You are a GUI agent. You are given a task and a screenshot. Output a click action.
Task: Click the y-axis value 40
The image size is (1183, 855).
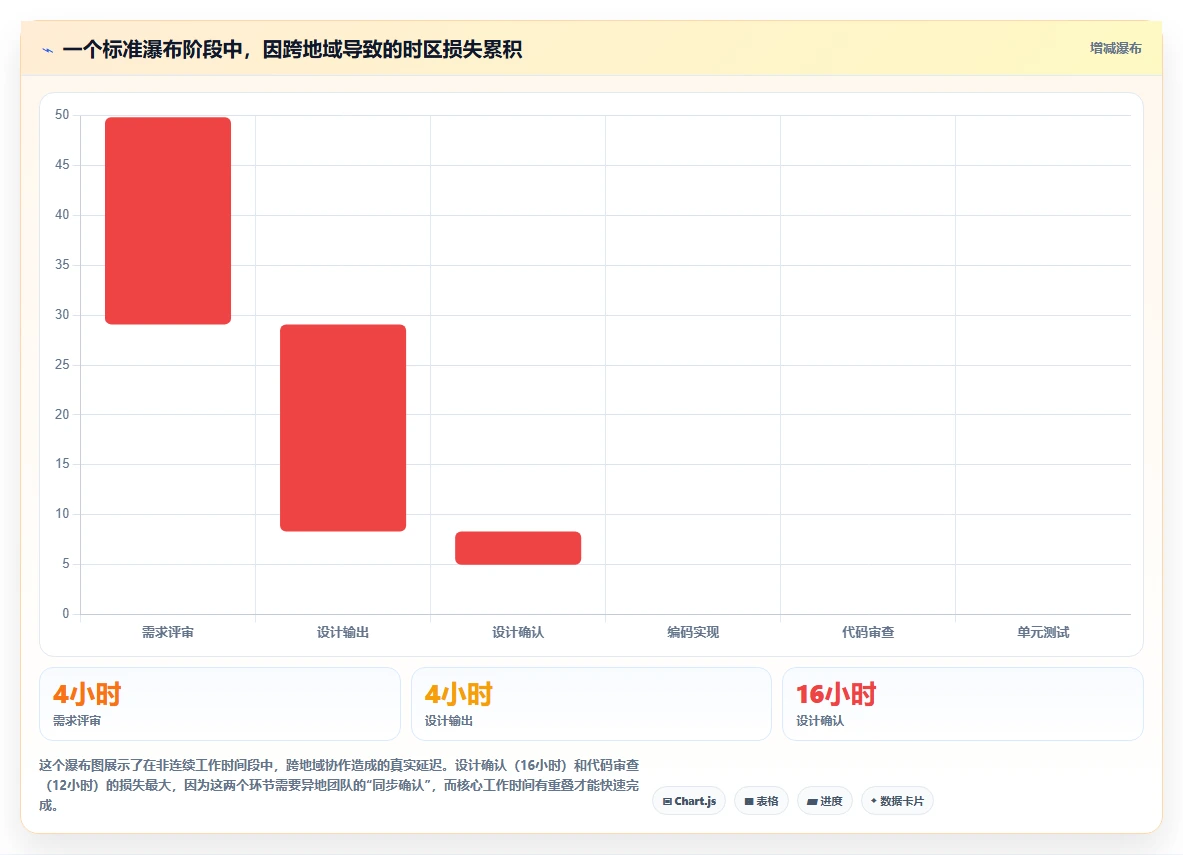[x=62, y=214]
